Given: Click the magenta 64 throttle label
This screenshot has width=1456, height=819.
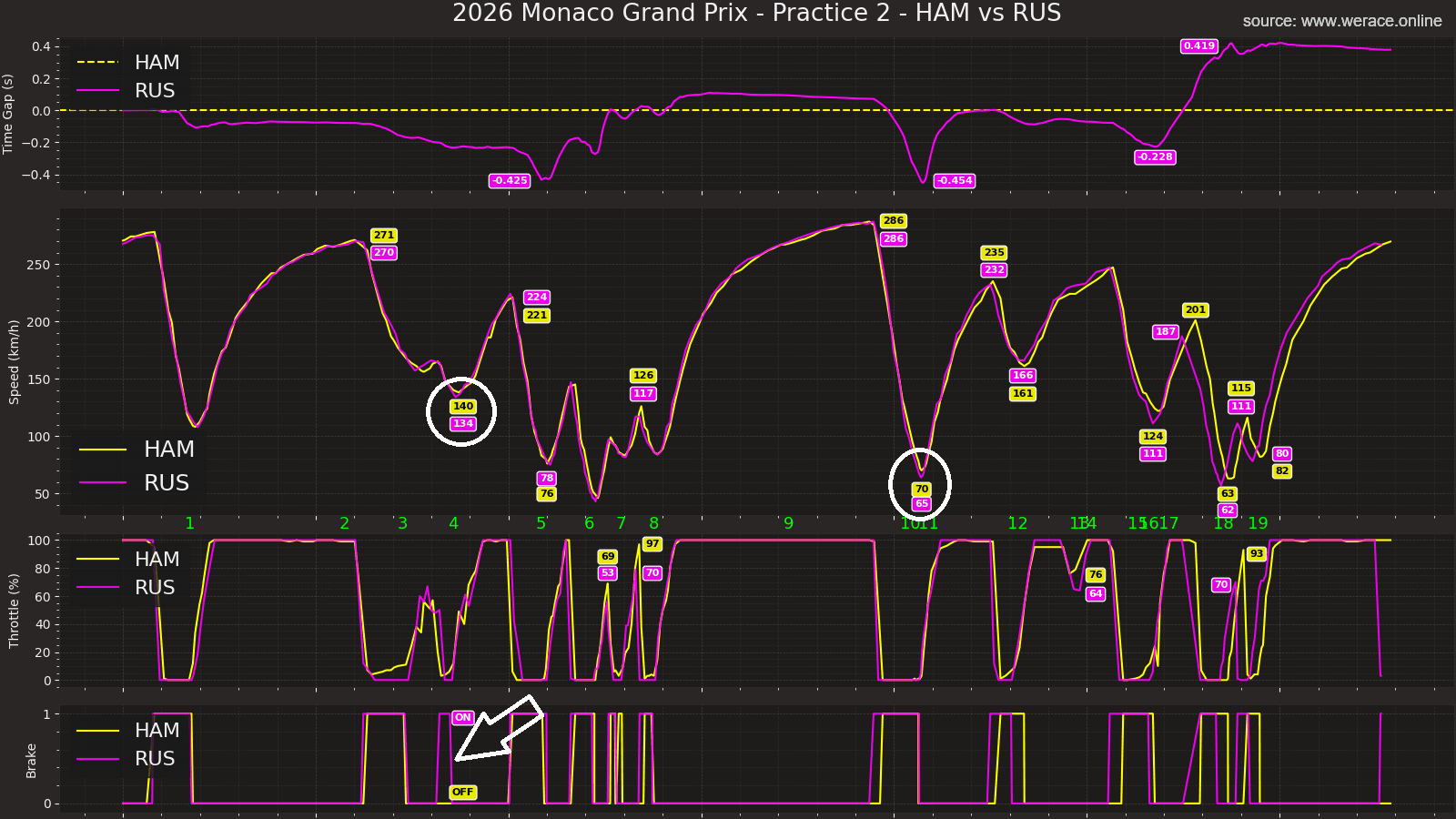Looking at the screenshot, I should (1096, 593).
